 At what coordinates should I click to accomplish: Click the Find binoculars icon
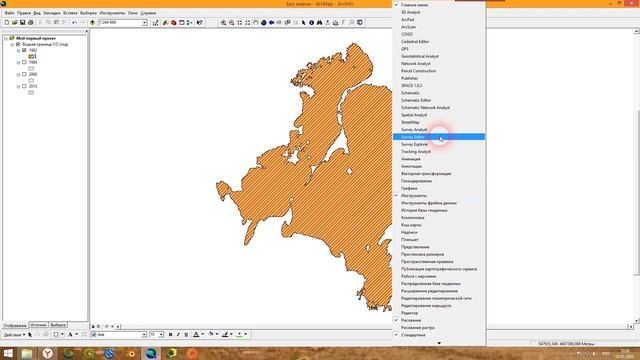point(319,22)
